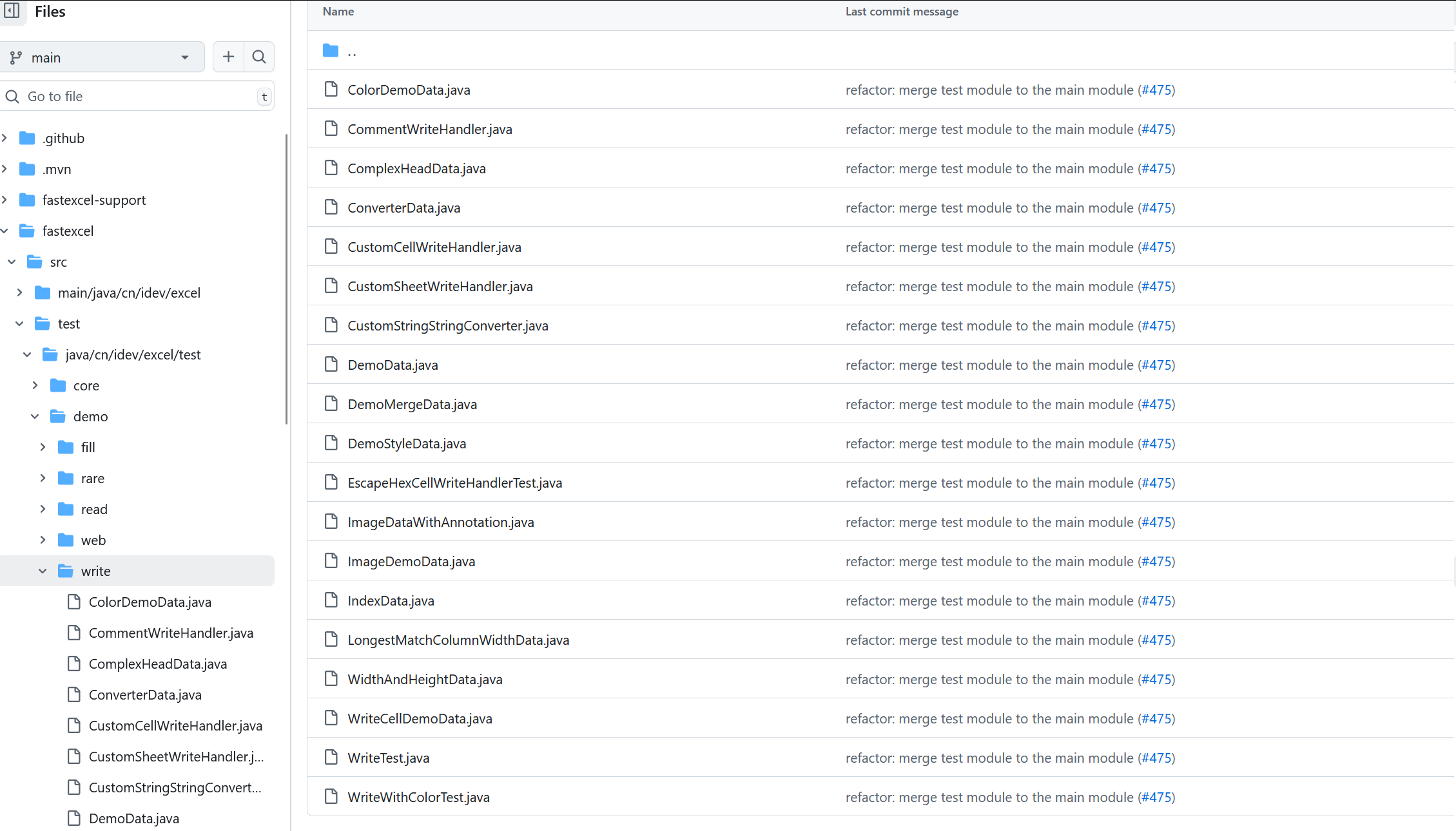Open #475 link in ColorDemoData.java row
Screen dimensions: 1456x831
click(x=1156, y=90)
